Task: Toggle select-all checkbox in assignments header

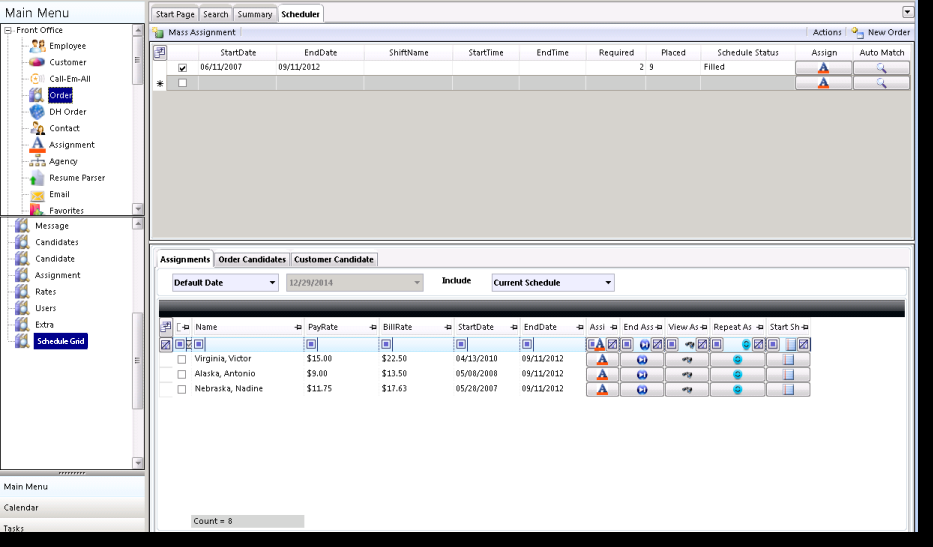Action: pyautogui.click(x=179, y=327)
